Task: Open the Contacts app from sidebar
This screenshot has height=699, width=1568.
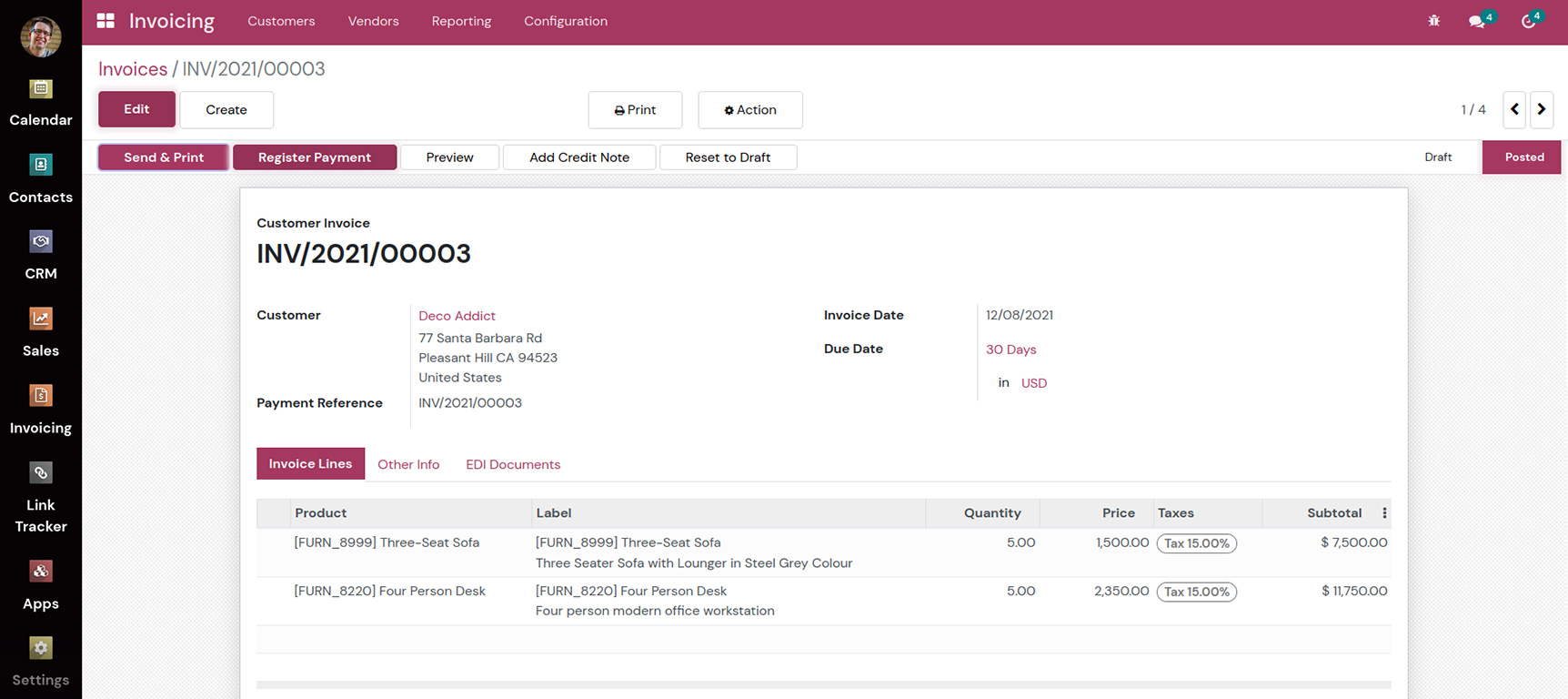Action: (x=41, y=165)
